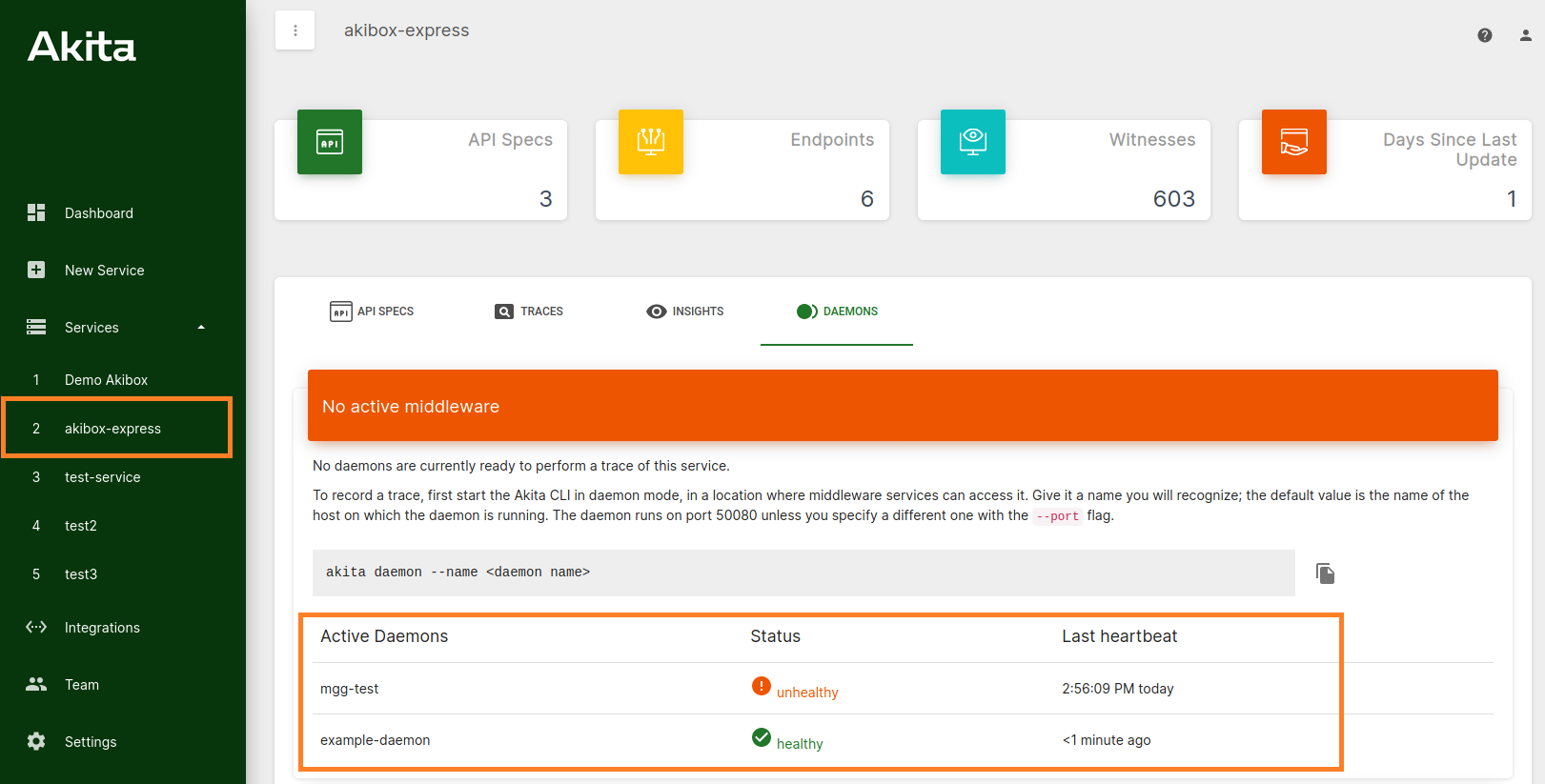Image resolution: width=1545 pixels, height=784 pixels.
Task: Click the green toggle icon on DAEMONS tab
Action: click(x=807, y=312)
